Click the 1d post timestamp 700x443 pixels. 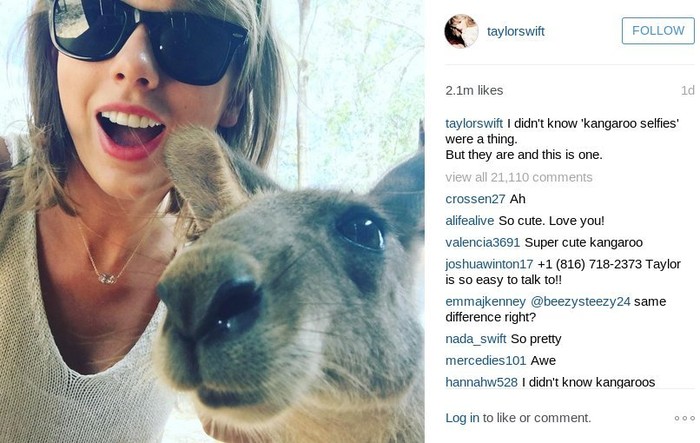coord(688,91)
